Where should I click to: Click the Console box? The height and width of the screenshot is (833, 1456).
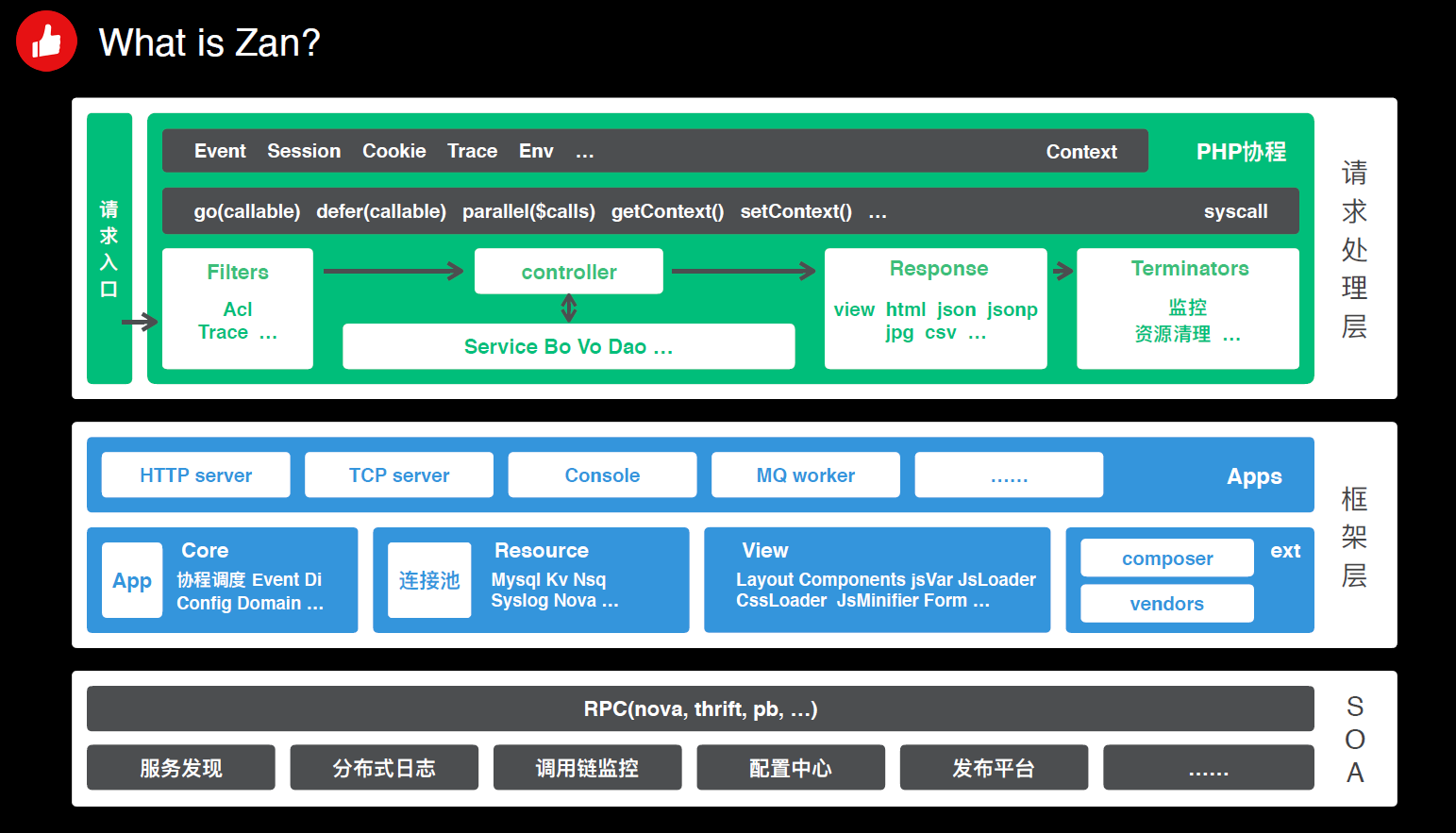(602, 475)
